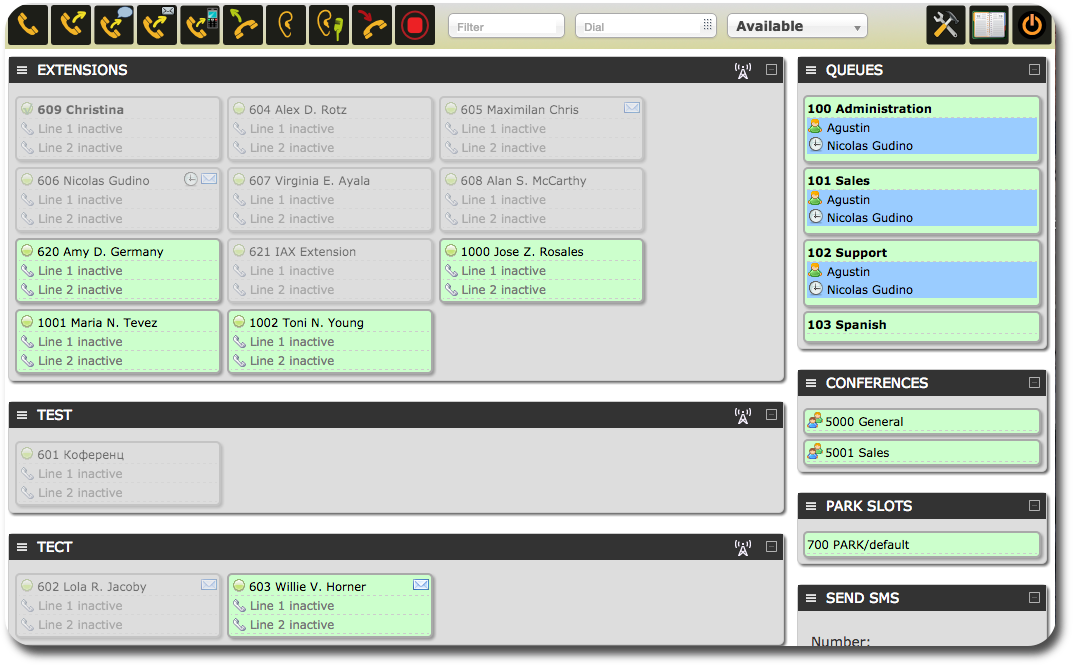Click the Dial phone toolbar icon
The height and width of the screenshot is (665, 1073).
tap(28, 26)
